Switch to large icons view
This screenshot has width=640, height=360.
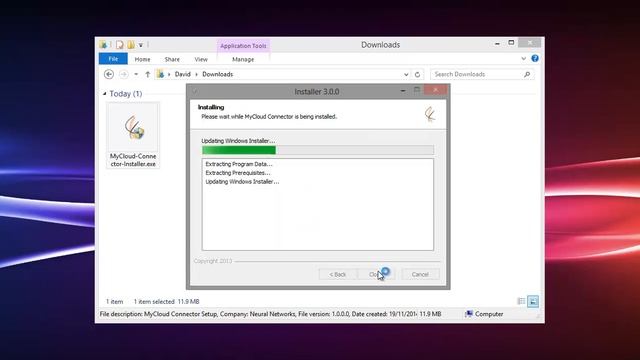[x=533, y=301]
